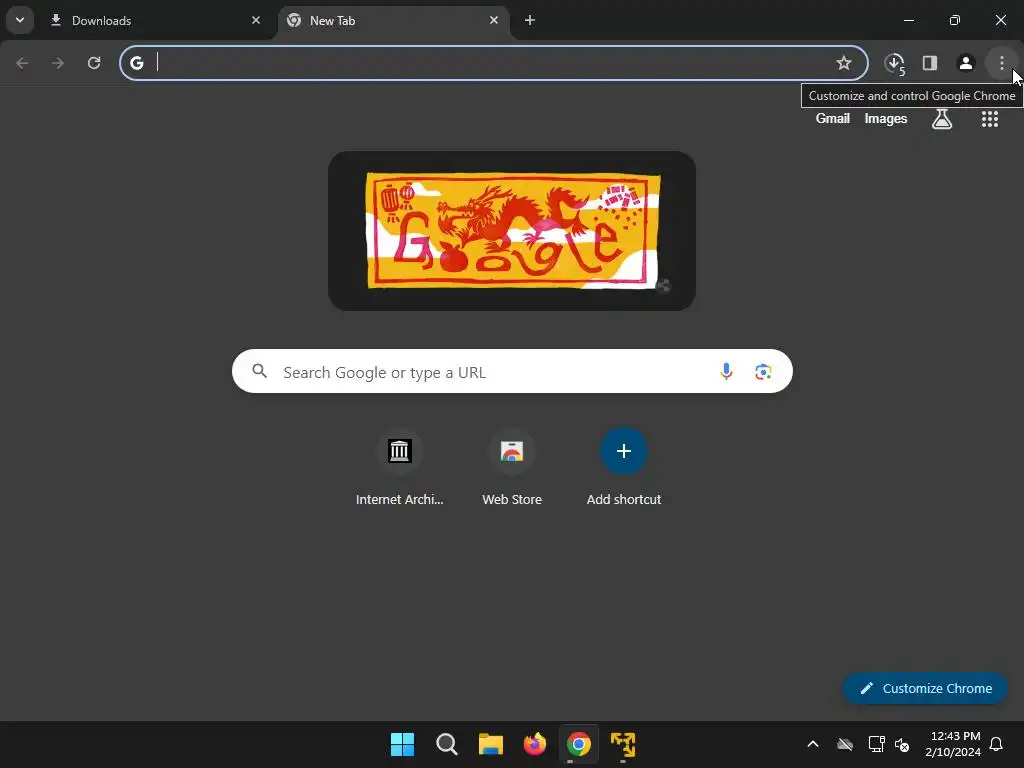The width and height of the screenshot is (1024, 768).
Task: Click the magnifier icon in the search box
Action: (x=259, y=372)
